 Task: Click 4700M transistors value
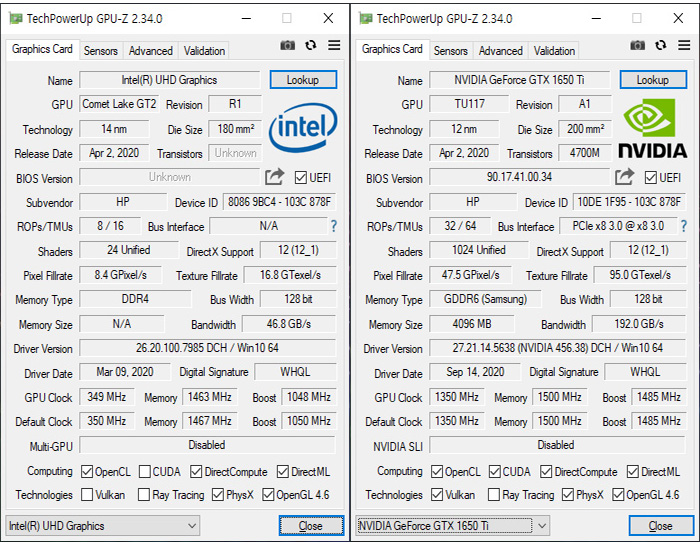point(585,153)
